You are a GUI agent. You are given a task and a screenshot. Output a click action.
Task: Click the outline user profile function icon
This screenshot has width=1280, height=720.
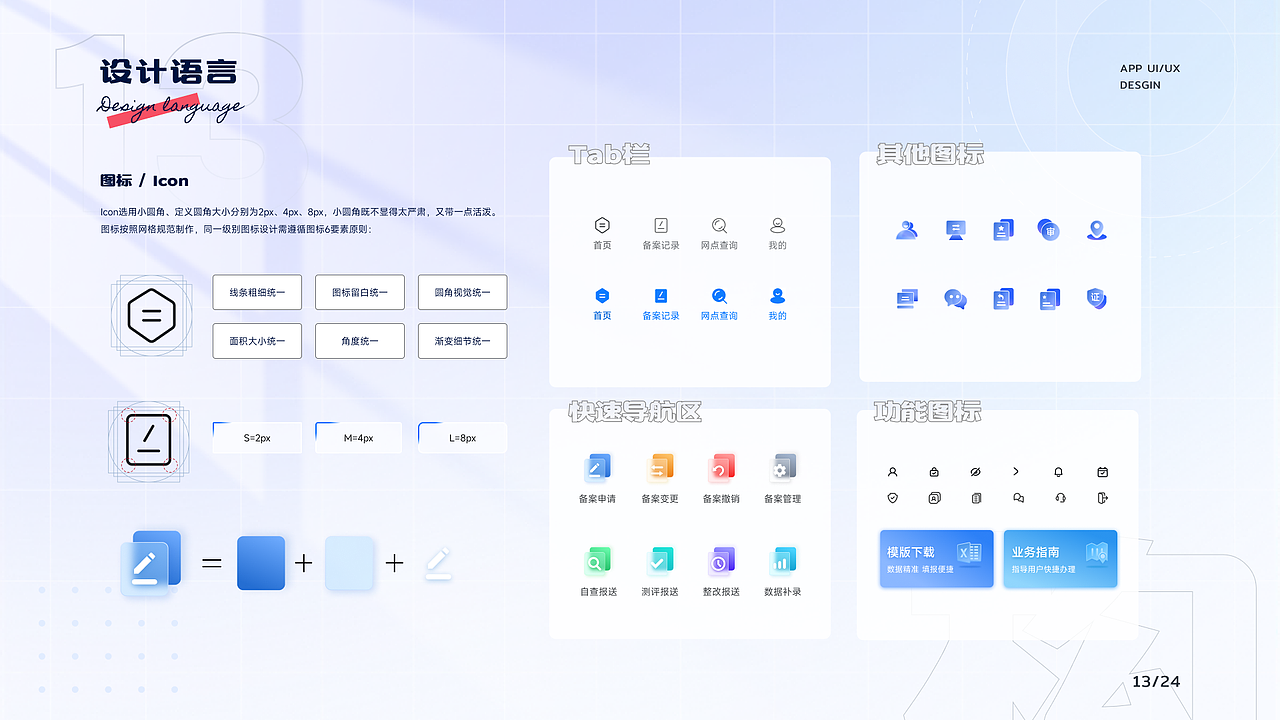893,472
